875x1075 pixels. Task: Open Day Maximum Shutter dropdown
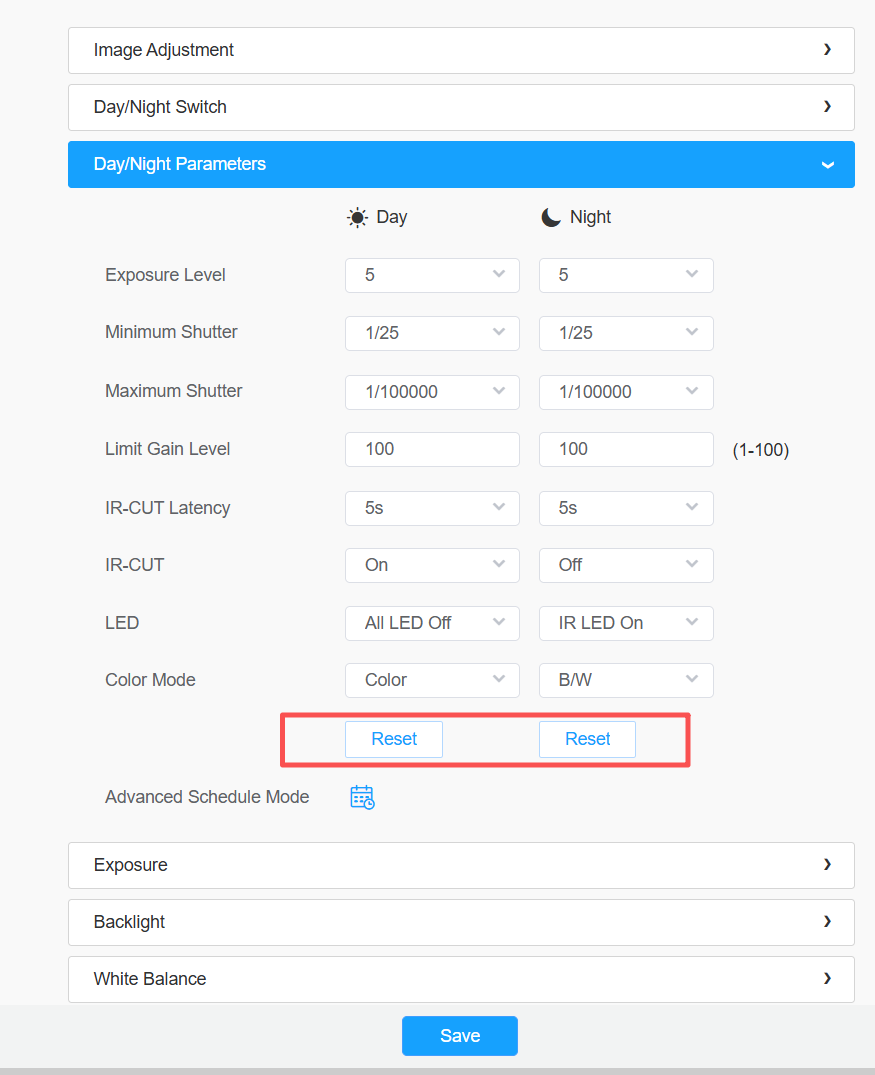432,392
